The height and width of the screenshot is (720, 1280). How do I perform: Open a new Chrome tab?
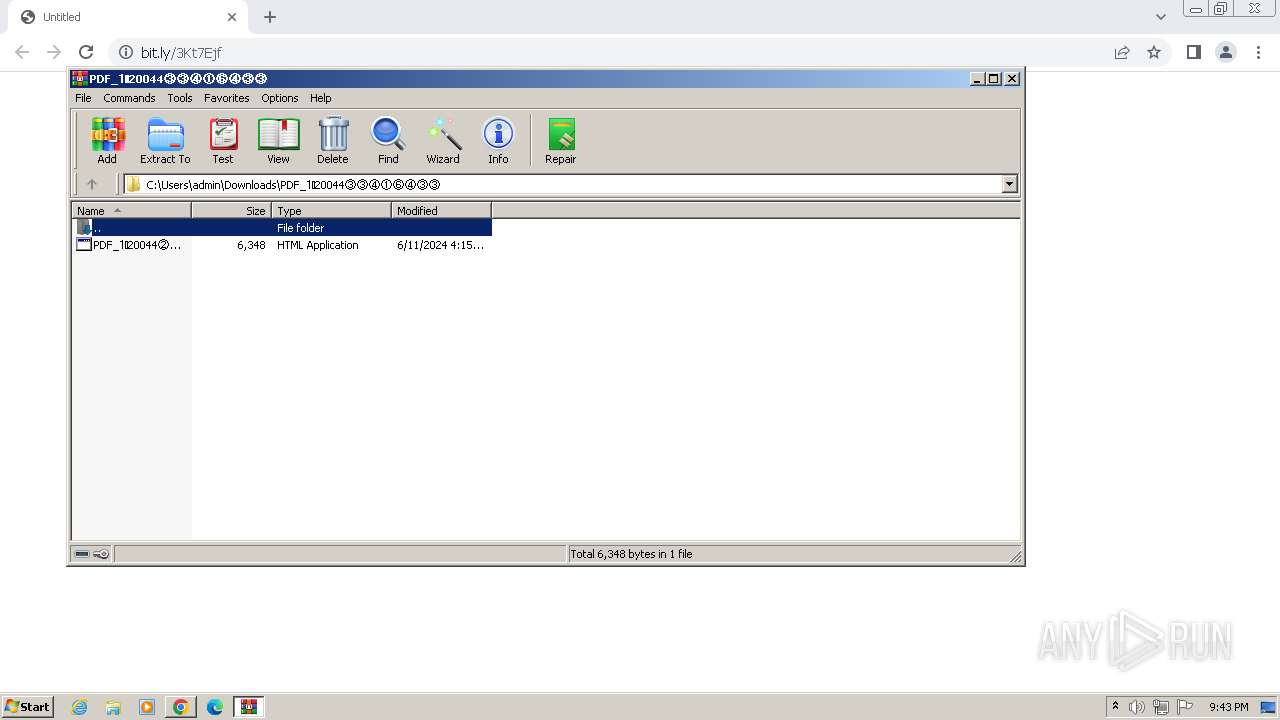270,17
